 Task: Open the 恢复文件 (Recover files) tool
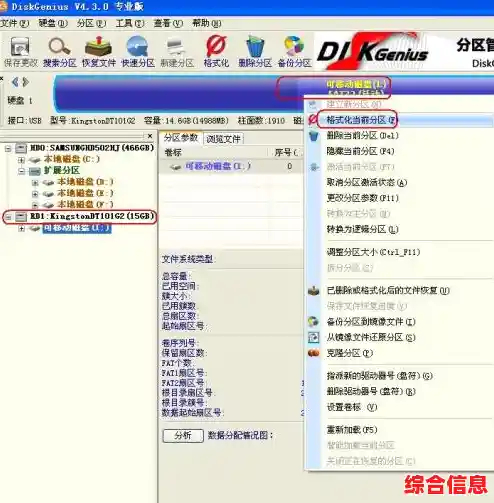coord(99,52)
